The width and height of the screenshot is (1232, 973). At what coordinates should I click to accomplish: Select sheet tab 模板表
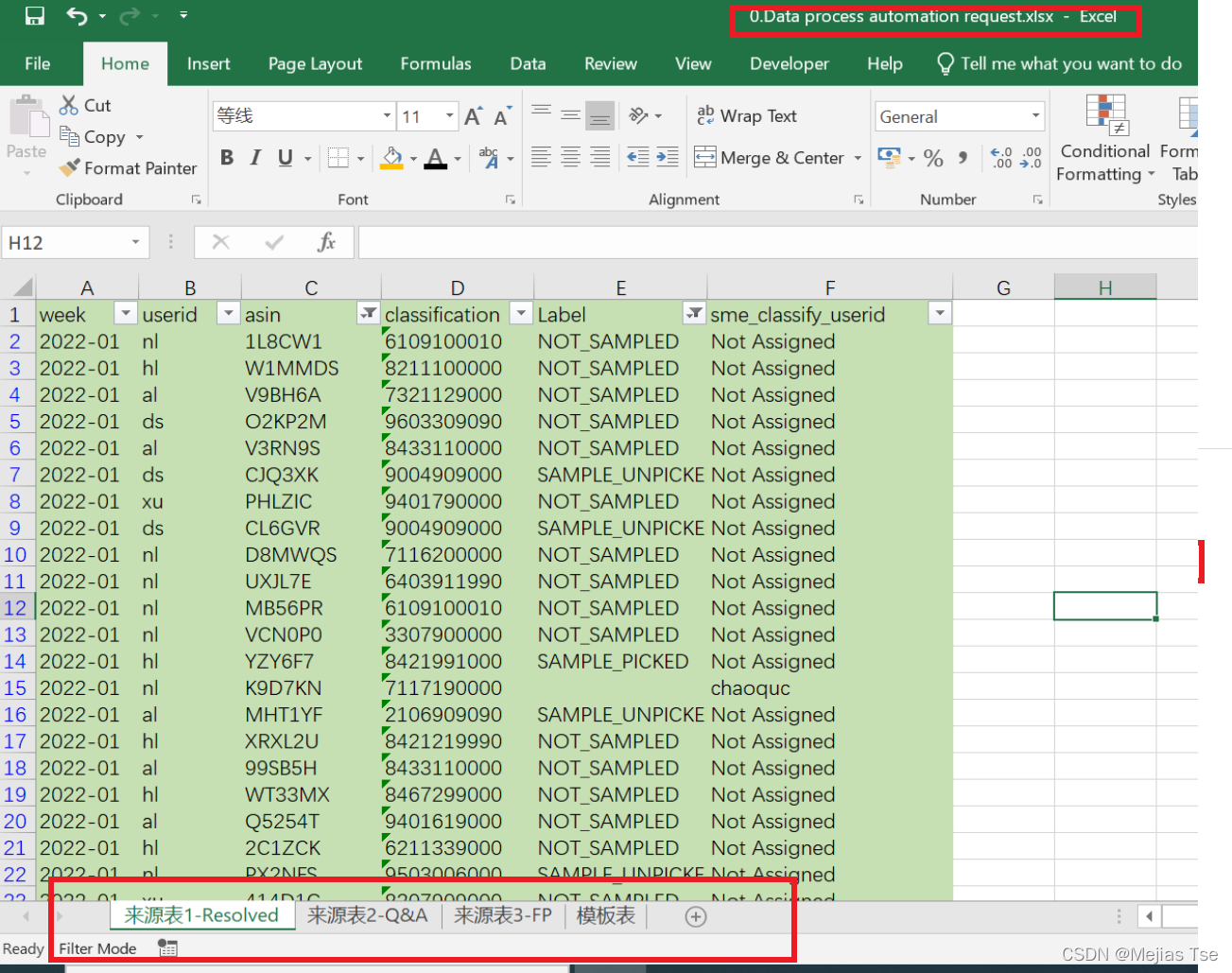pyautogui.click(x=606, y=915)
